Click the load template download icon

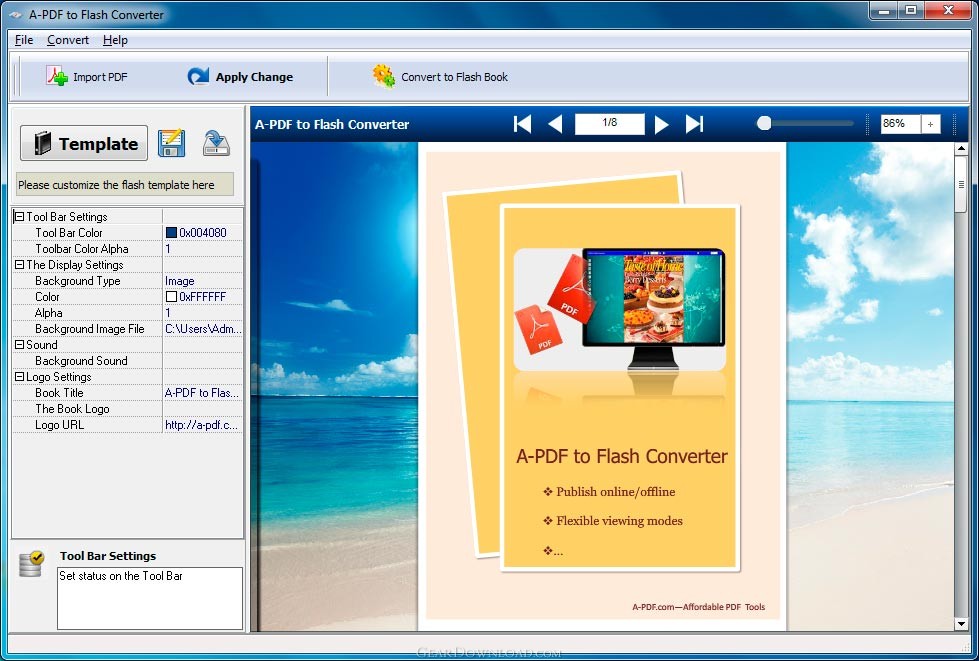pos(216,143)
